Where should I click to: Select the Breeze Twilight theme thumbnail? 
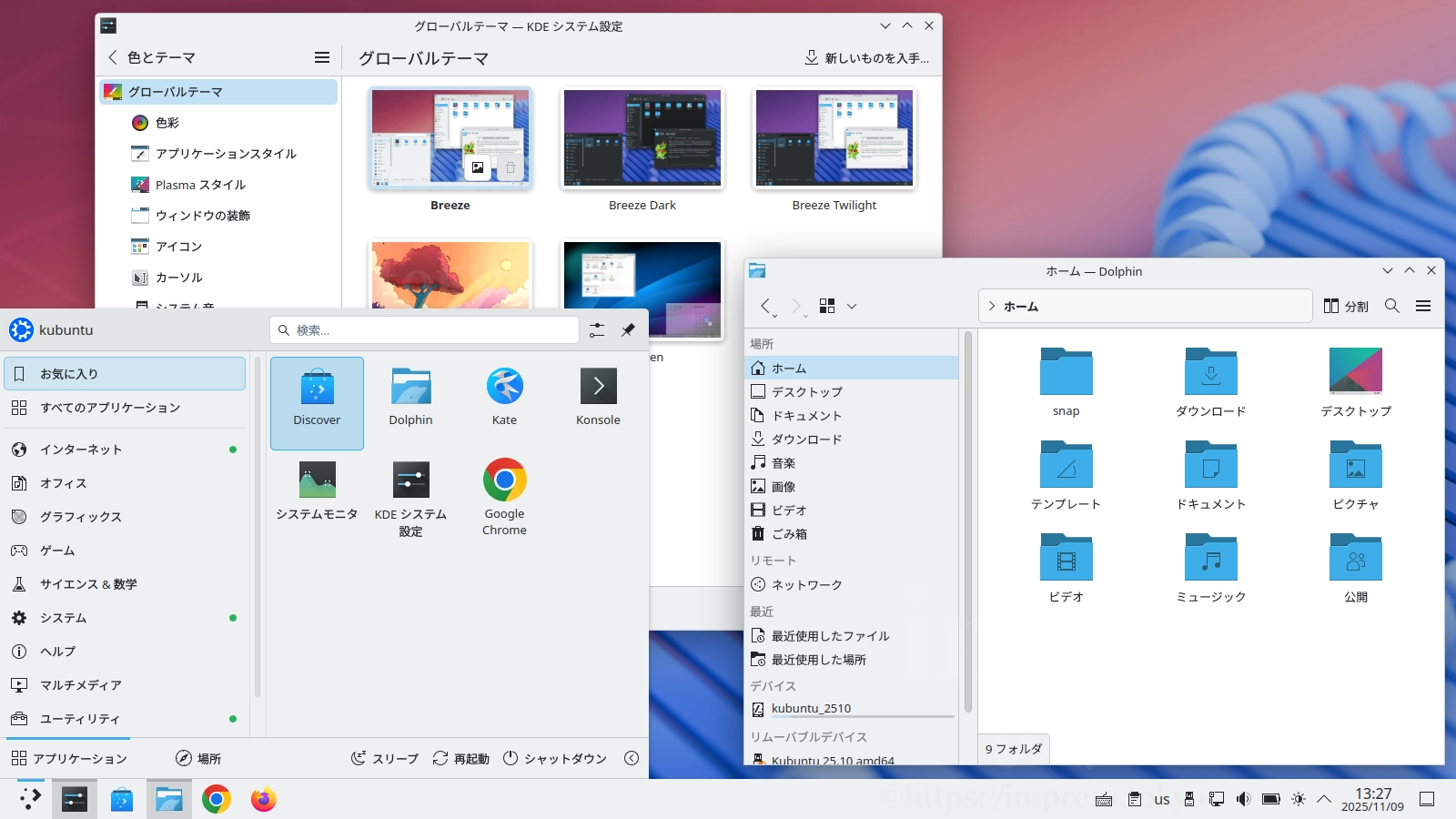834,138
